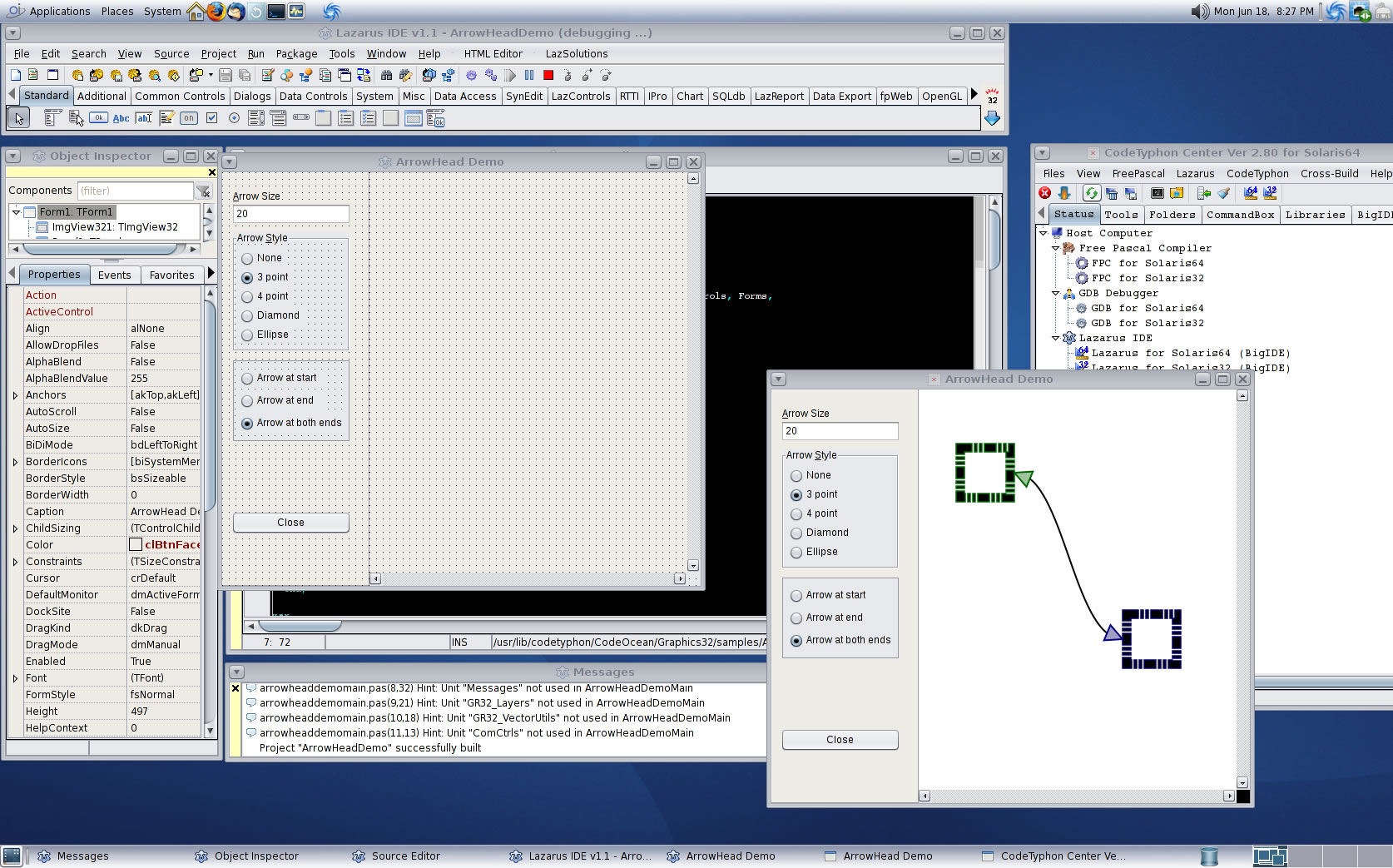Screen dimensions: 1393x868
Task: Click the green-bordered box in demo canvas
Action: pos(985,473)
